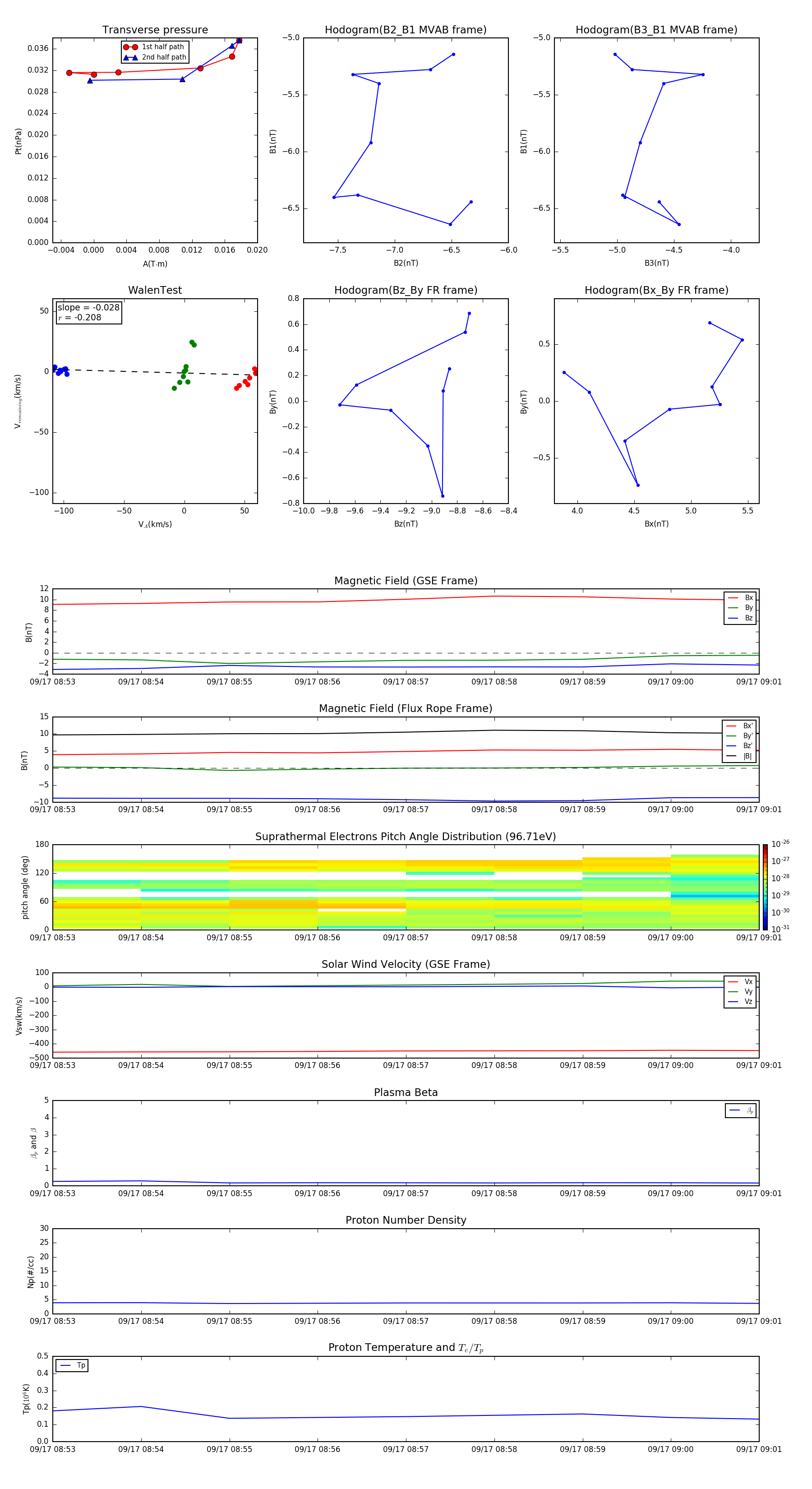The width and height of the screenshot is (812, 1489).
Task: Click the 'Magnetic Field (Flux Rope Frame)' title
Action: pyautogui.click(x=406, y=709)
